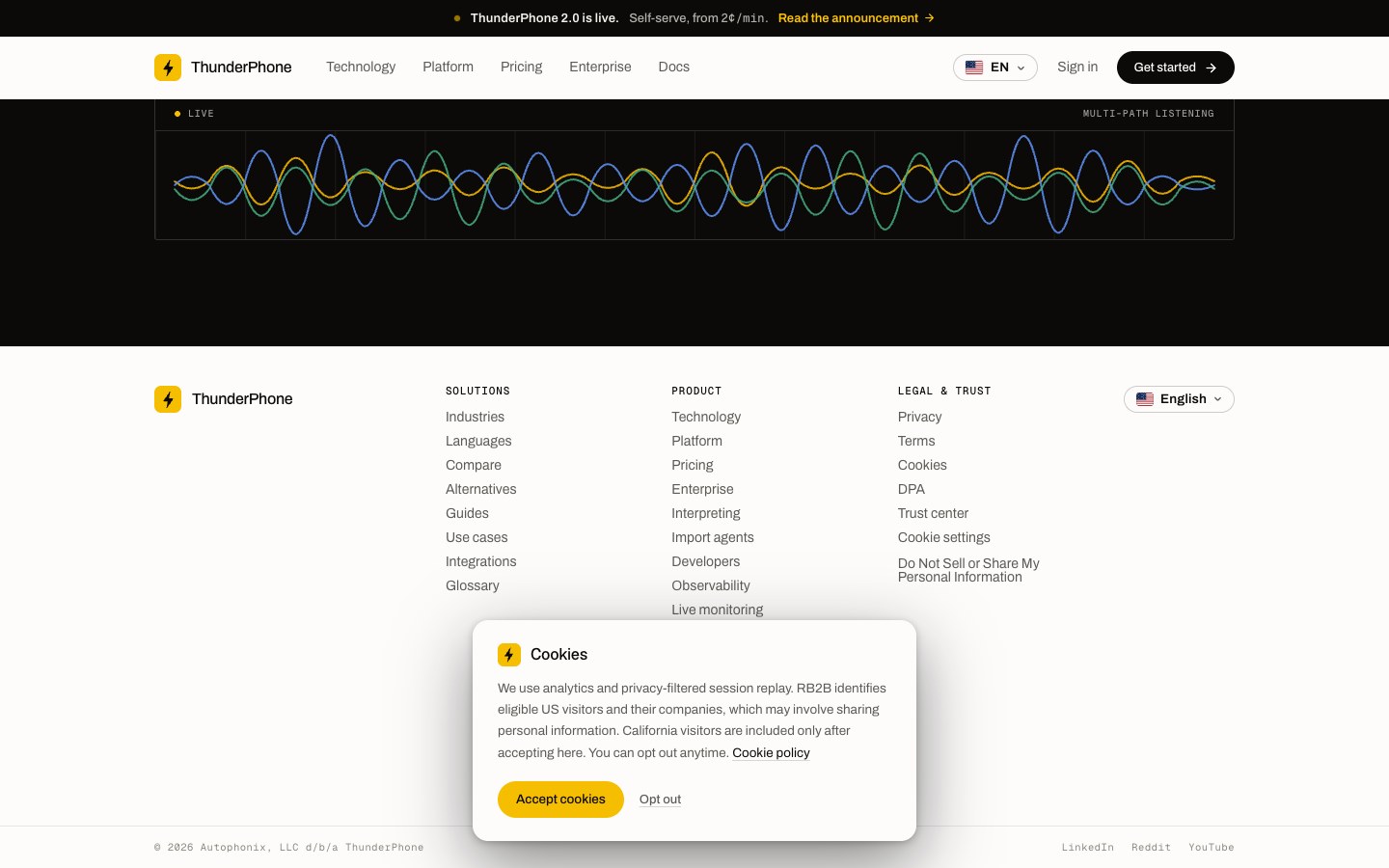Accept cookies in the dialog

coord(560,800)
